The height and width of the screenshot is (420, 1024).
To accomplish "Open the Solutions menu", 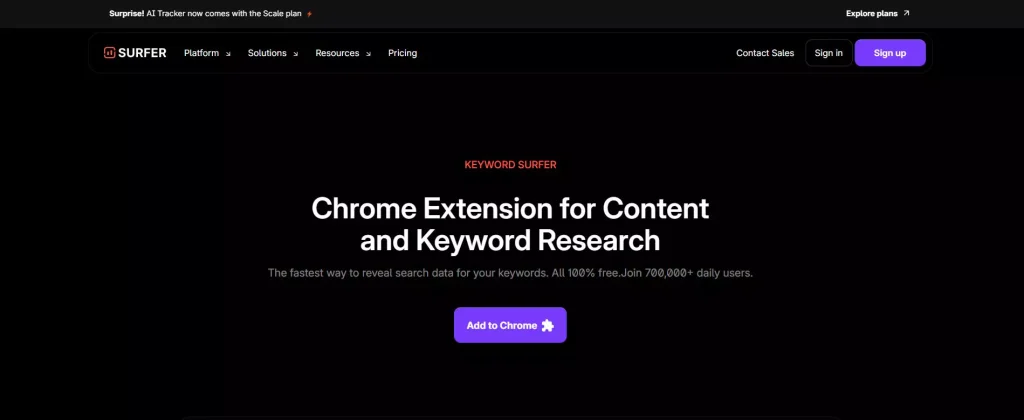I will pos(267,53).
